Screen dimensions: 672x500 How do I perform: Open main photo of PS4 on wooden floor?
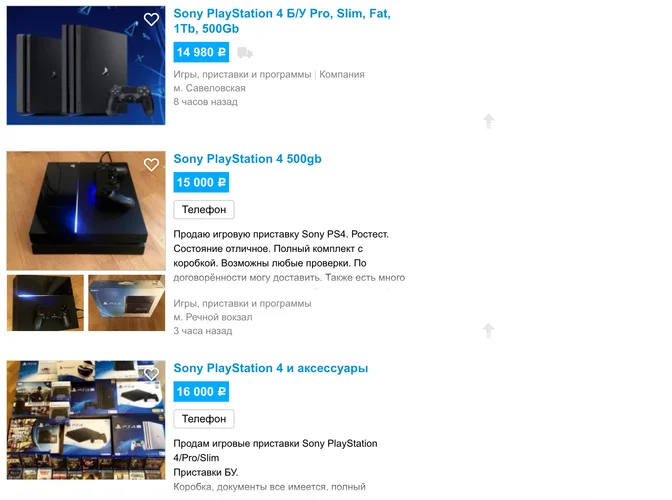pos(86,211)
